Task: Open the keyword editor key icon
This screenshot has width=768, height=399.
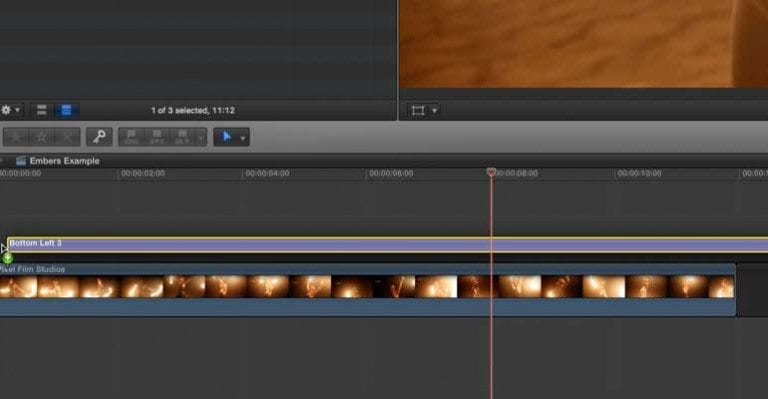Action: (99, 137)
